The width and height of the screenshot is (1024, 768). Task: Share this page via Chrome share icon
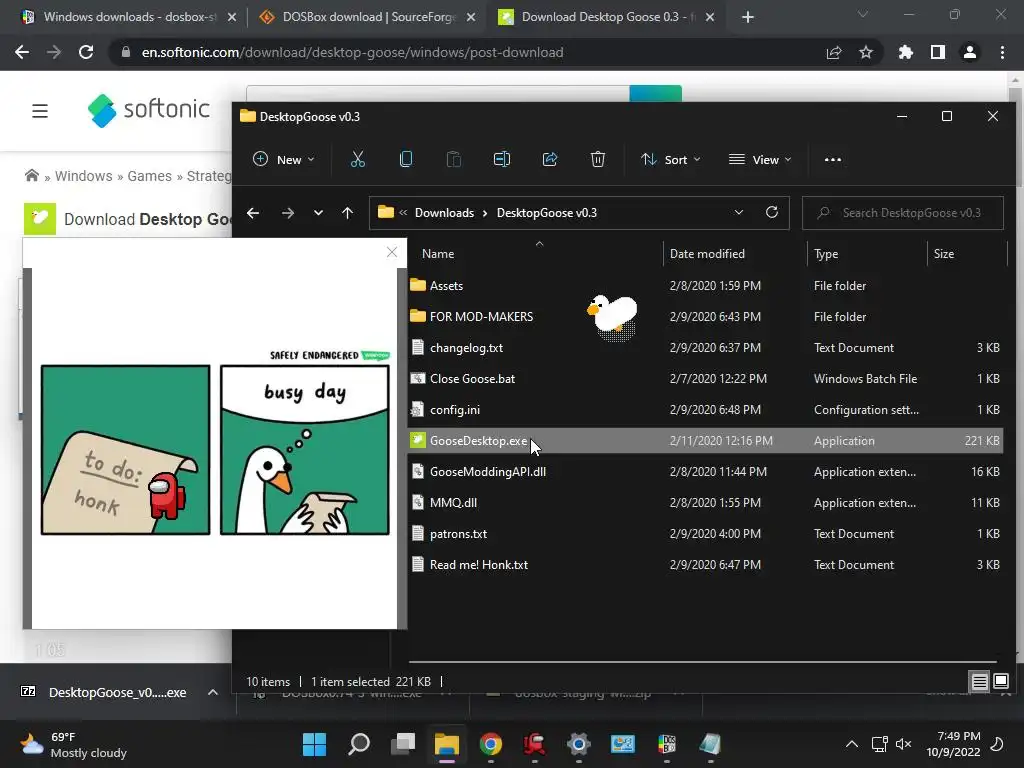[x=834, y=52]
